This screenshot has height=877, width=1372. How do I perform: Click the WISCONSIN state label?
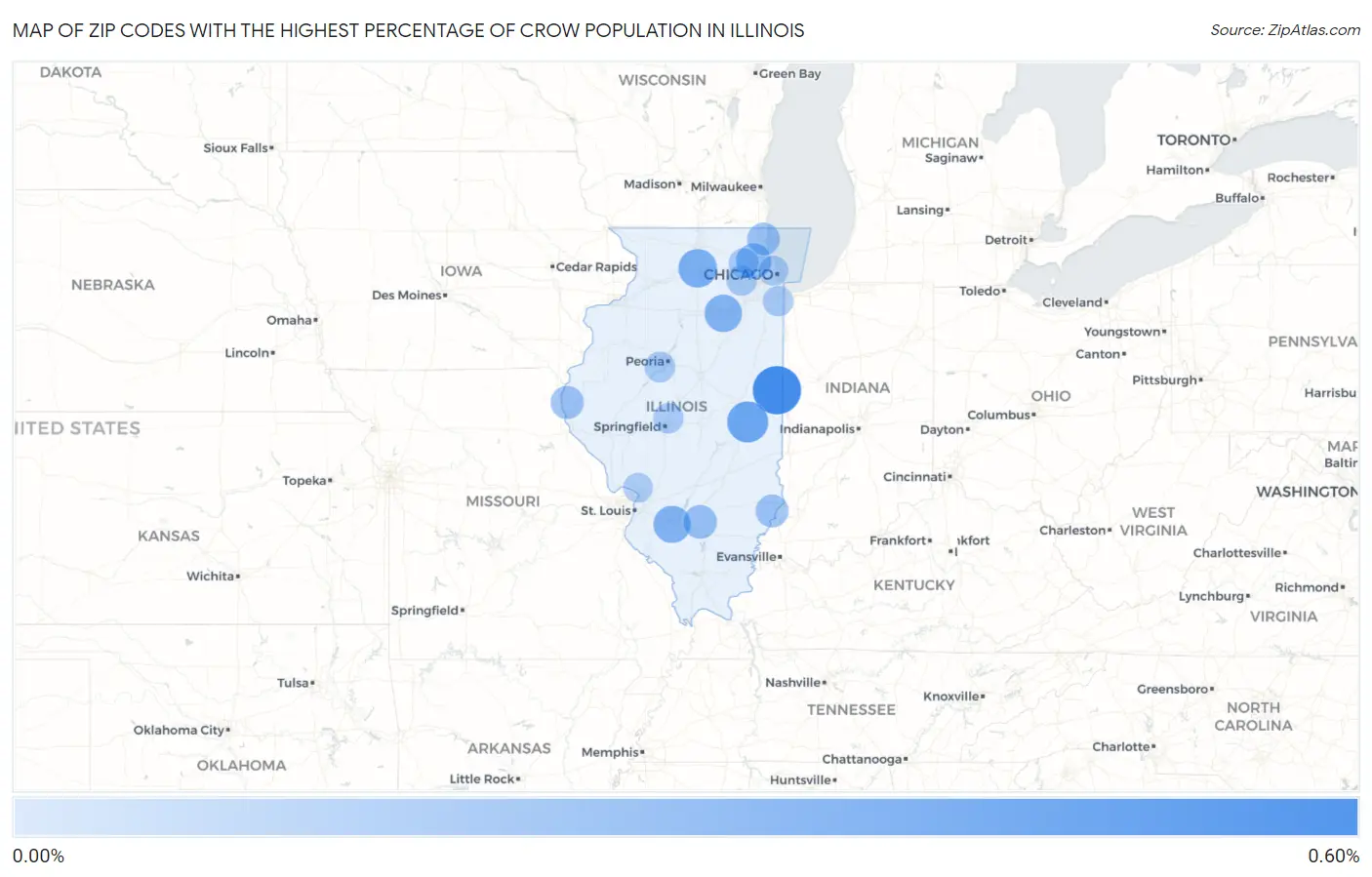click(662, 79)
